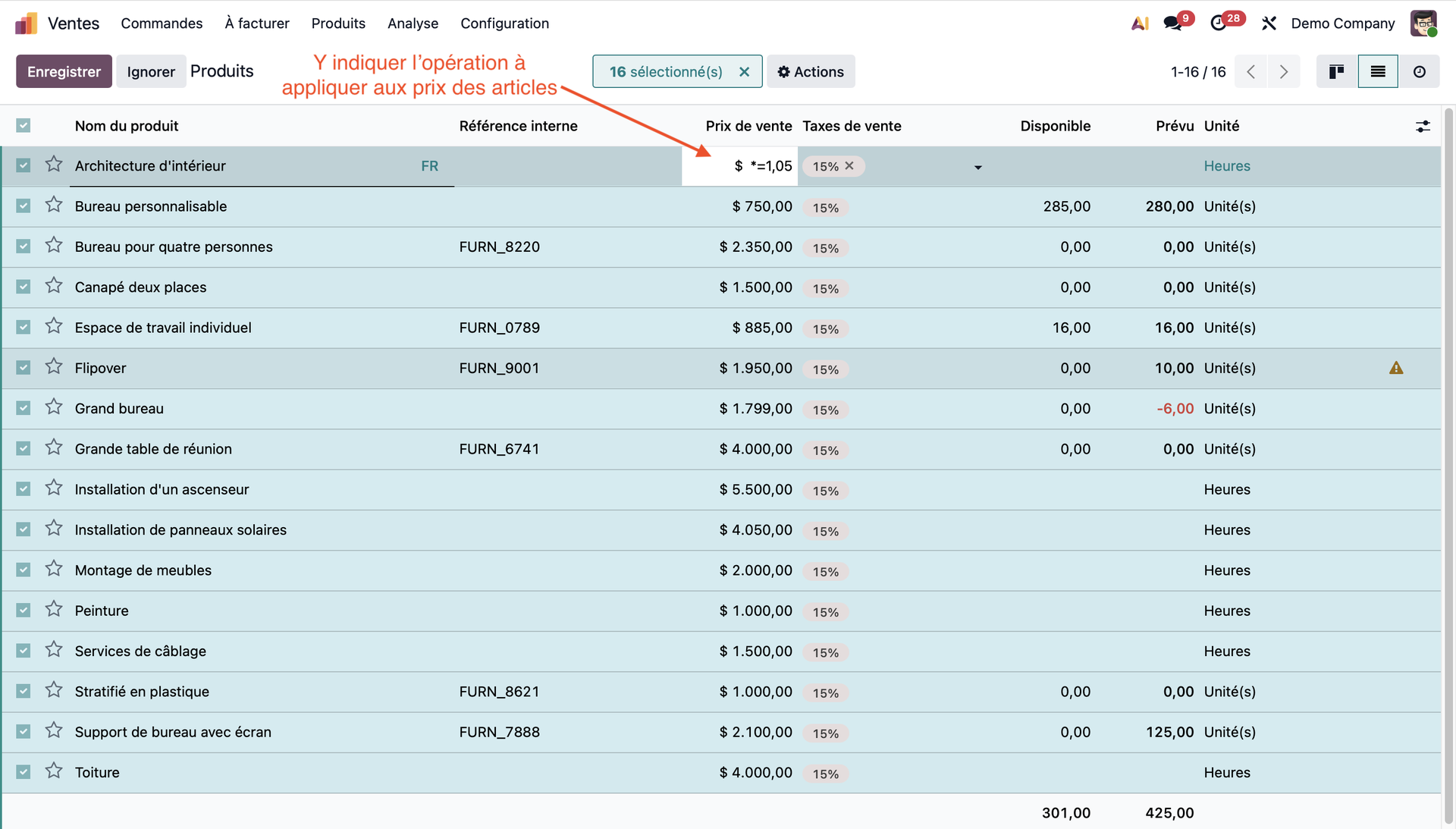Mark Flipover as favorite with star
Screen dimensions: 1456x829
[x=54, y=367]
